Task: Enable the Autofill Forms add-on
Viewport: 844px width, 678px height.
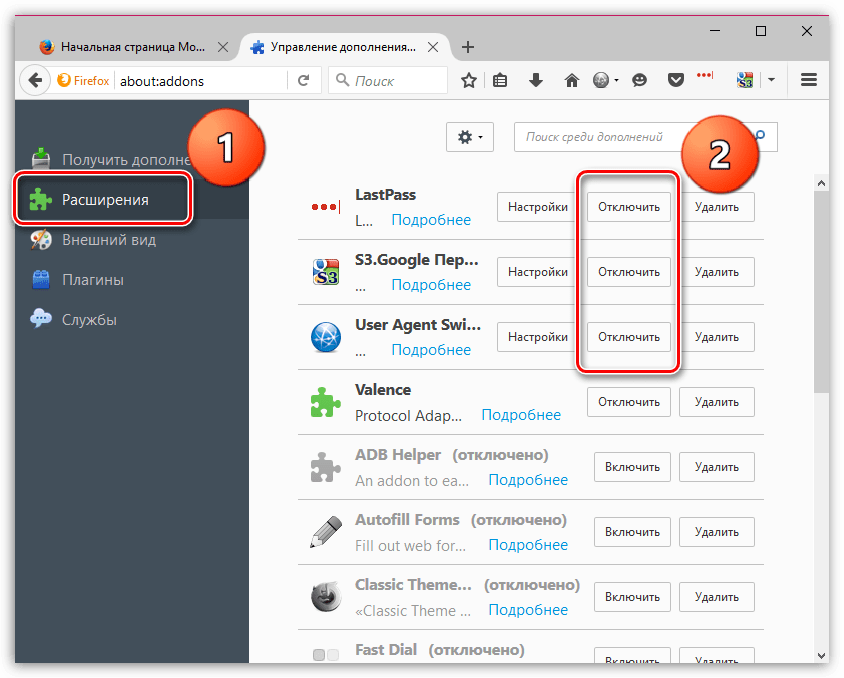Action: [632, 532]
